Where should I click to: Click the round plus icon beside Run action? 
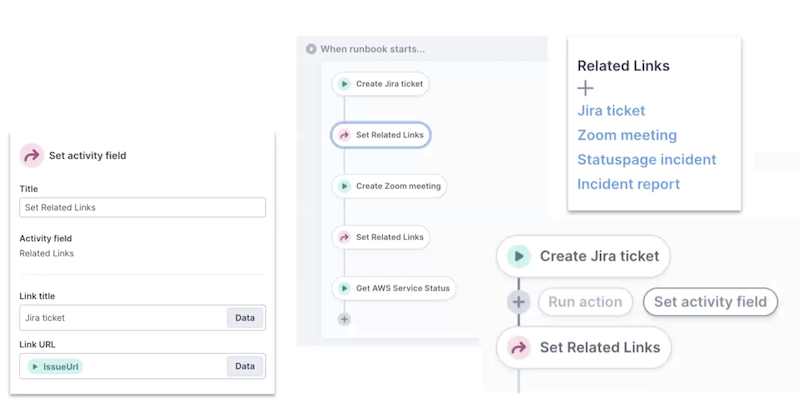(518, 302)
